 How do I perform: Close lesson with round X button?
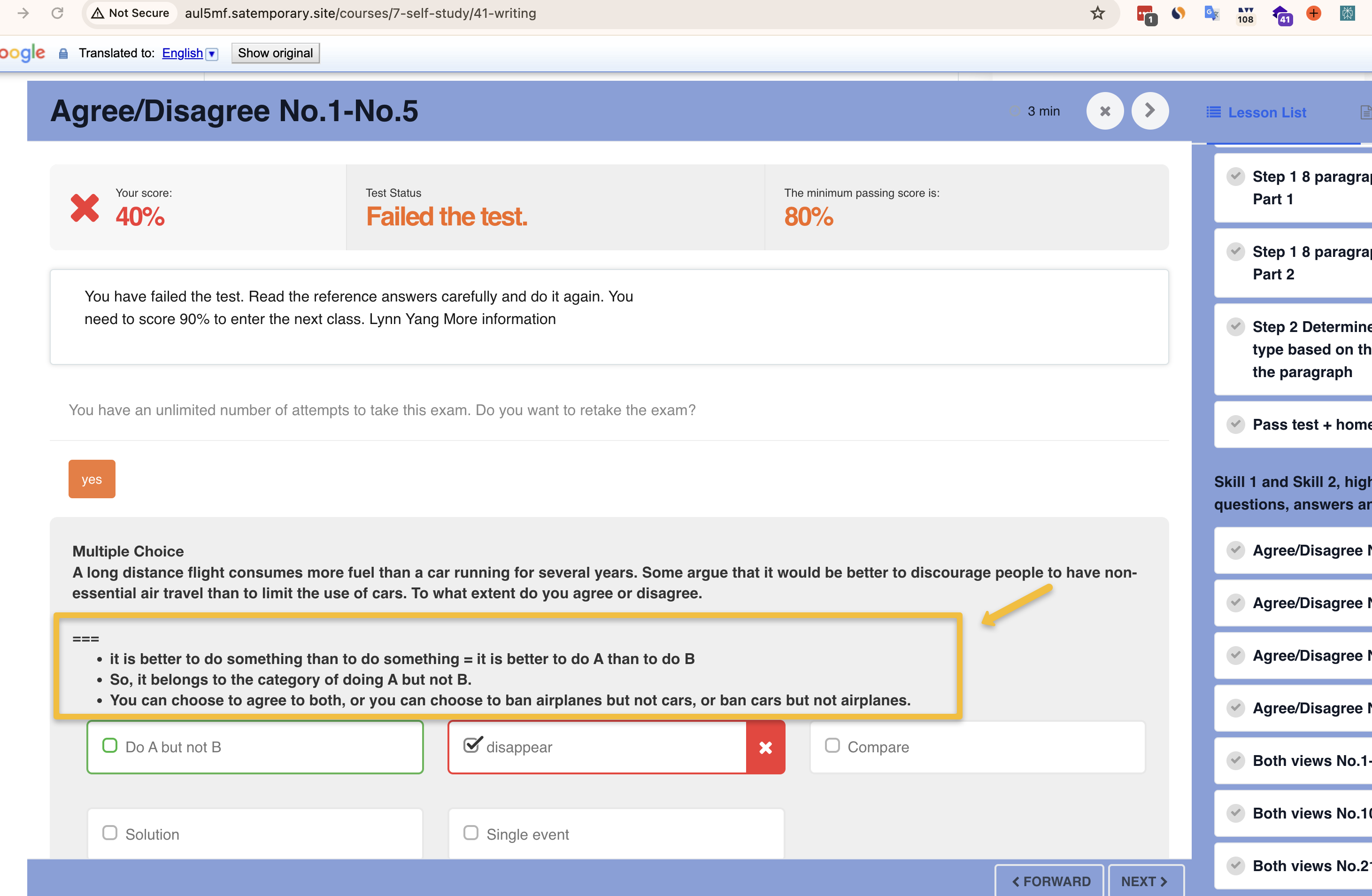(x=1104, y=111)
